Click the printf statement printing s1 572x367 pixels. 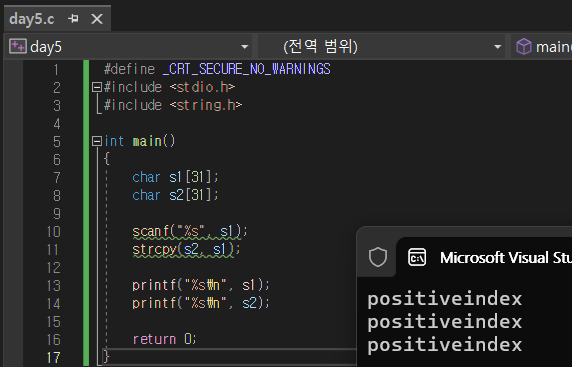201,285
